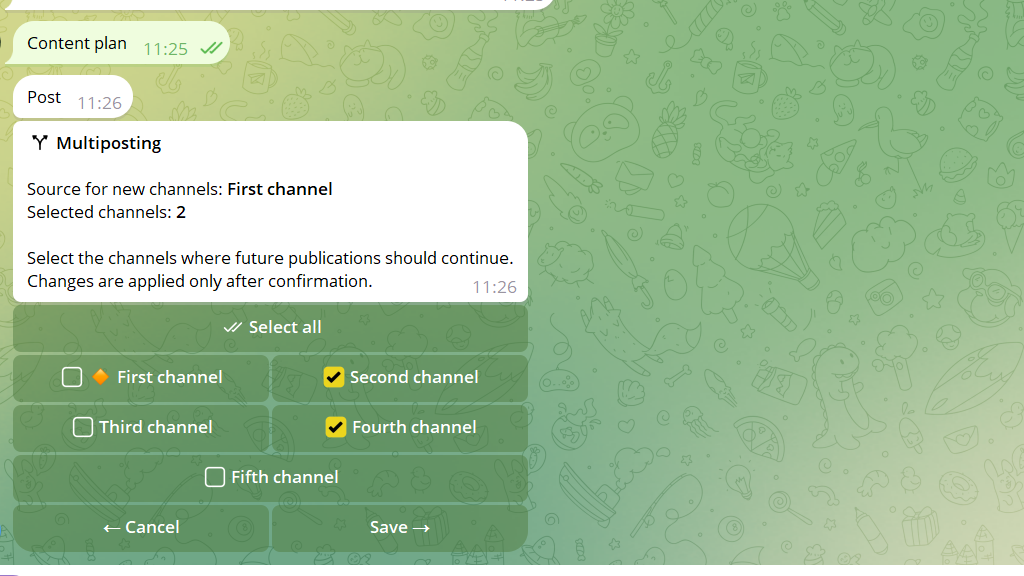This screenshot has width=1024, height=576.
Task: Cancel the multiposting changes
Action: [x=141, y=528]
